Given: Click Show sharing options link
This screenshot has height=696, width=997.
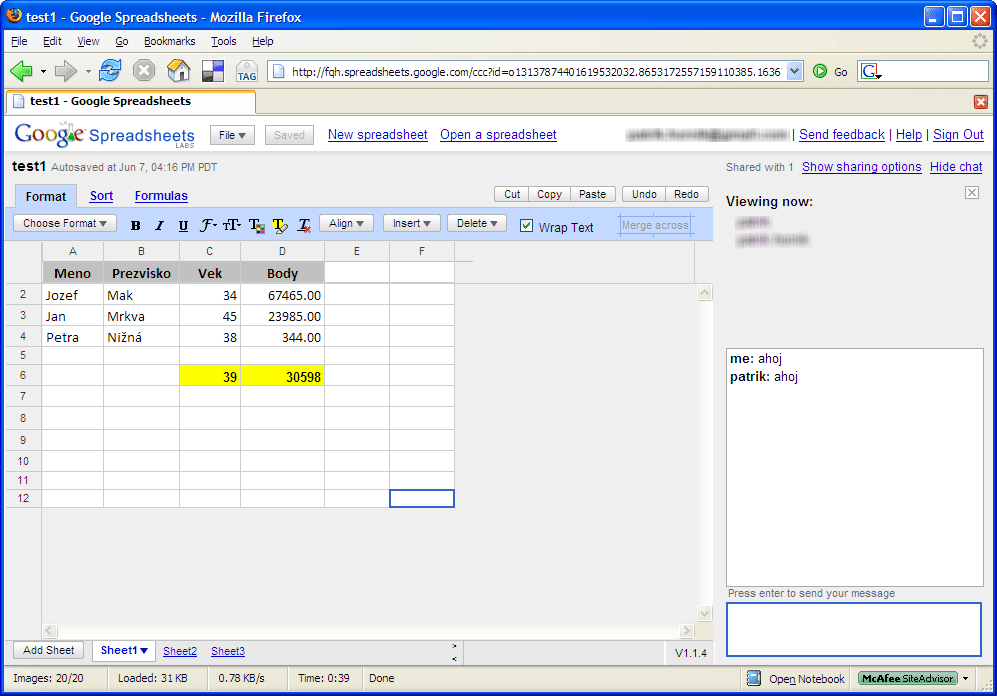Looking at the screenshot, I should [862, 167].
